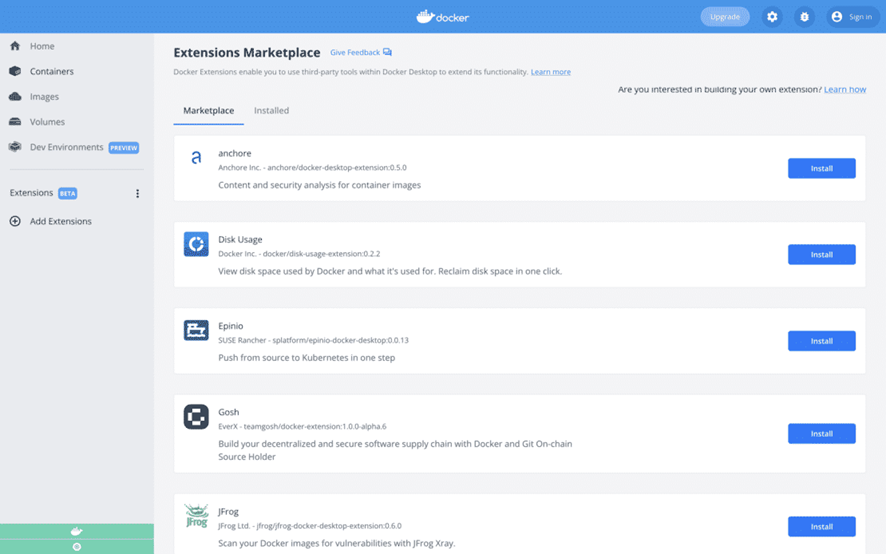The width and height of the screenshot is (886, 554).
Task: Install the Epinio extension
Action: 822,341
